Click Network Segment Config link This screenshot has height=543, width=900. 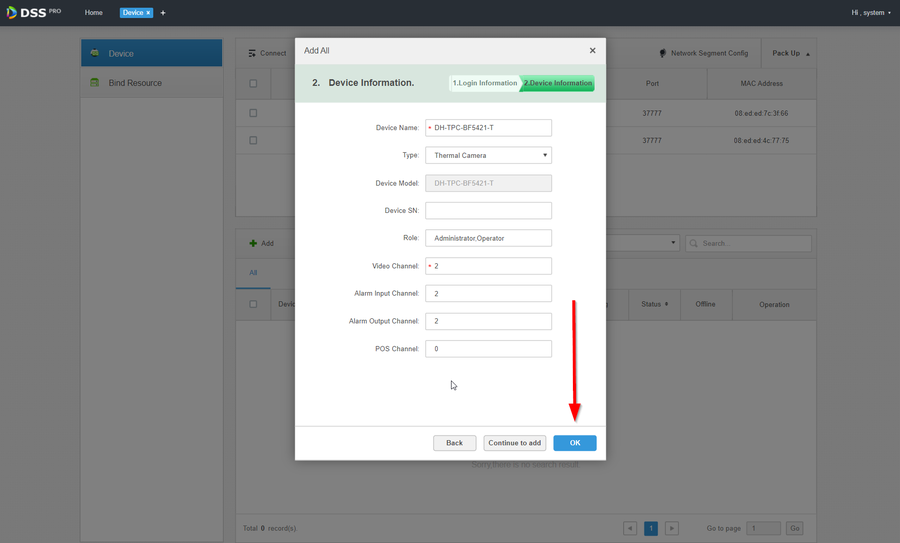[x=709, y=53]
